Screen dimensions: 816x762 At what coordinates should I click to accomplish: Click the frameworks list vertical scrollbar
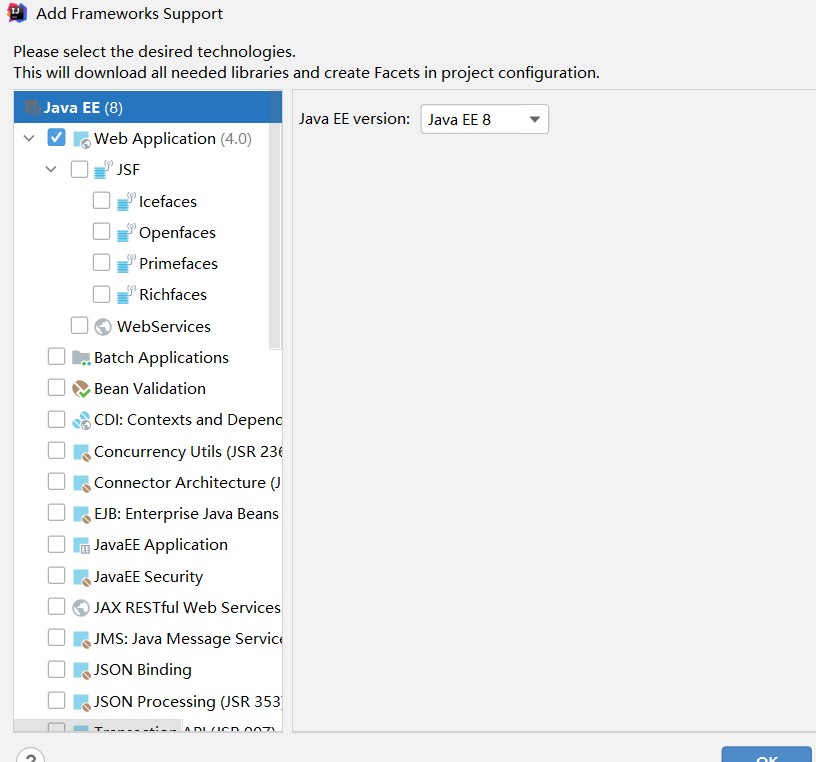point(275,220)
